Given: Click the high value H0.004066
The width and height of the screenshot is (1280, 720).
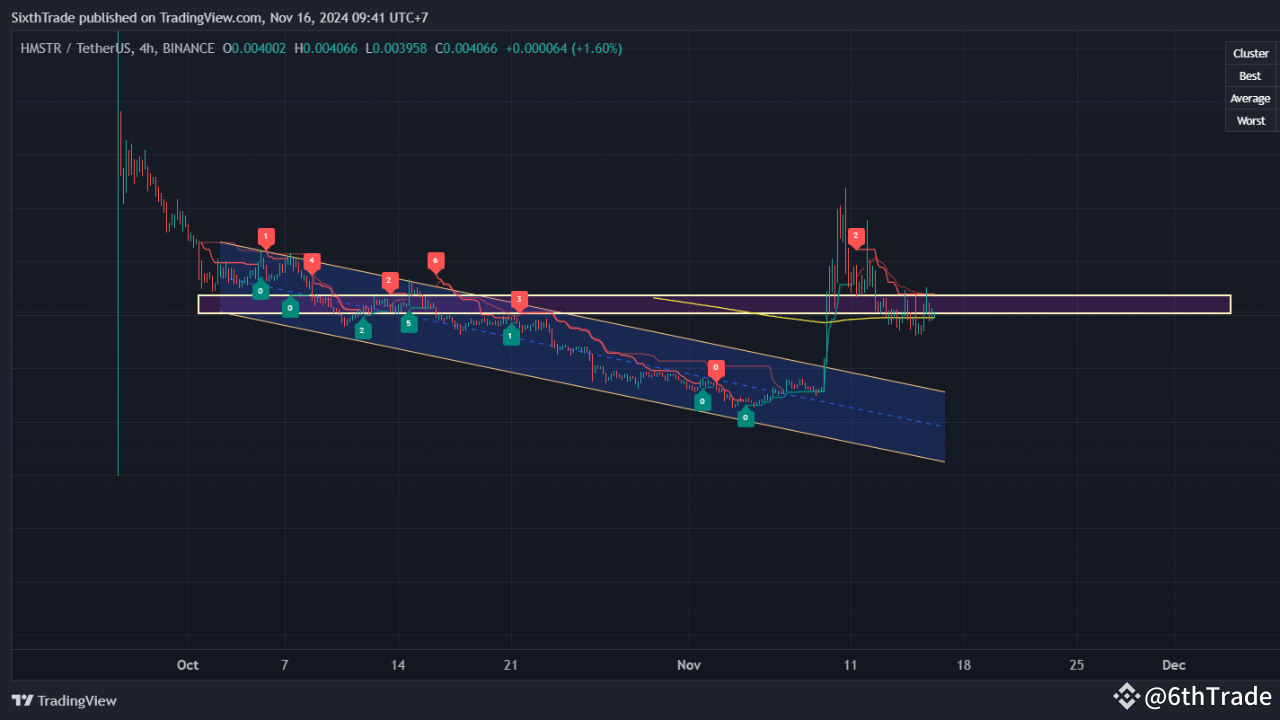Looking at the screenshot, I should [327, 48].
